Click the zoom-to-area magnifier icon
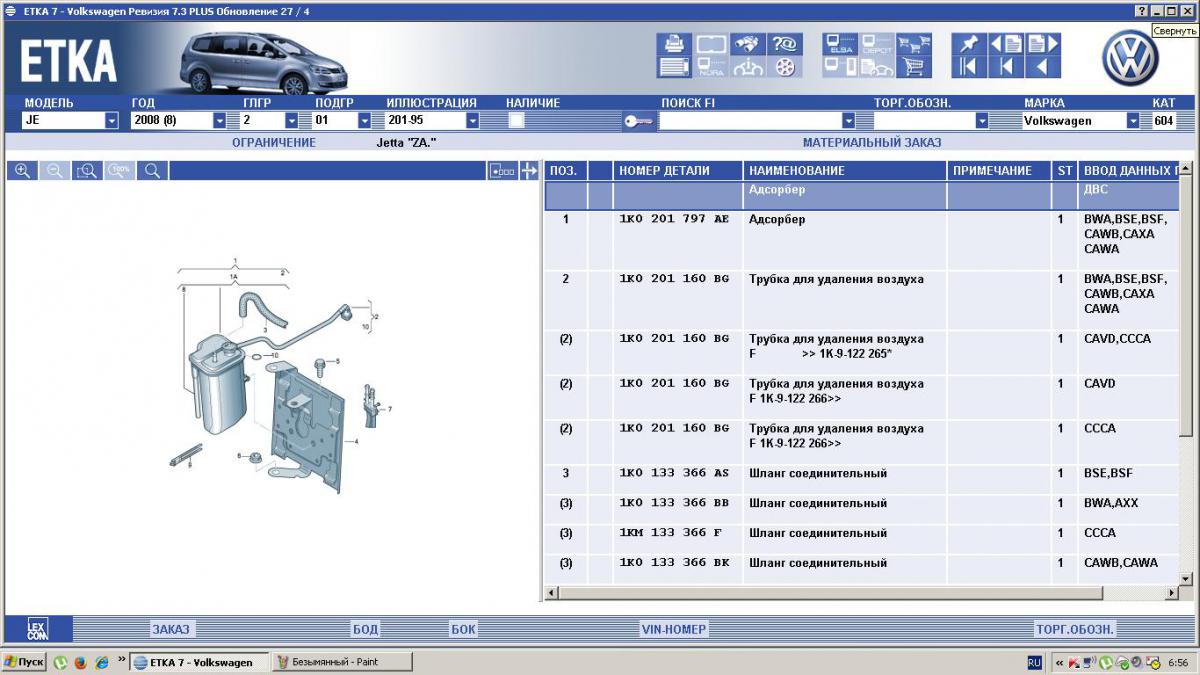 click(x=87, y=171)
